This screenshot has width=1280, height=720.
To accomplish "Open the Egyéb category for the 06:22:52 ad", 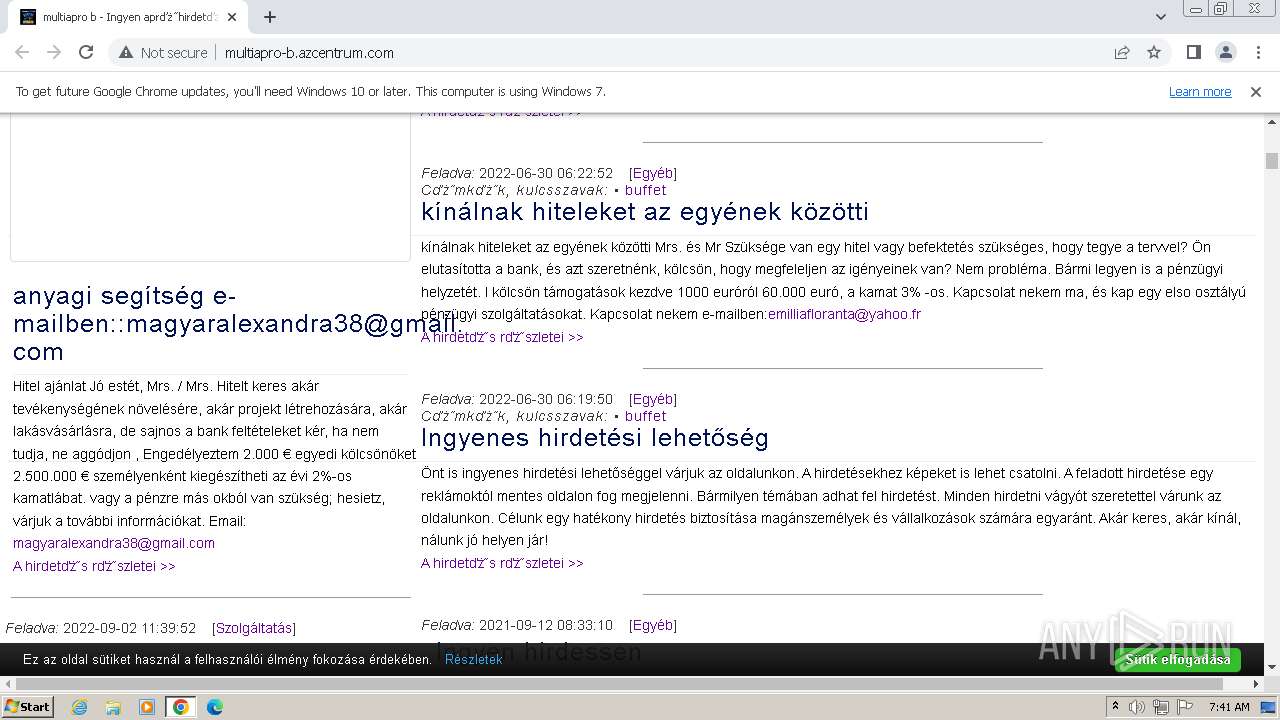I will [652, 173].
